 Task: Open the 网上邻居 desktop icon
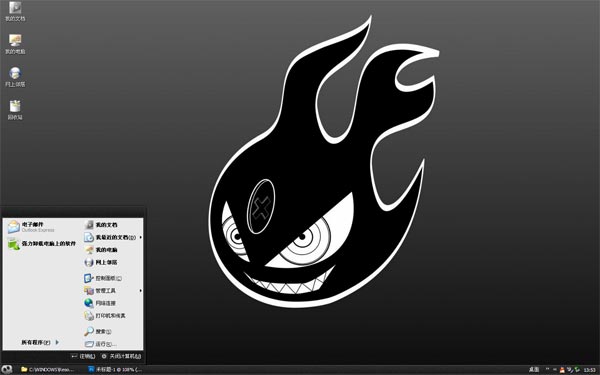click(15, 77)
